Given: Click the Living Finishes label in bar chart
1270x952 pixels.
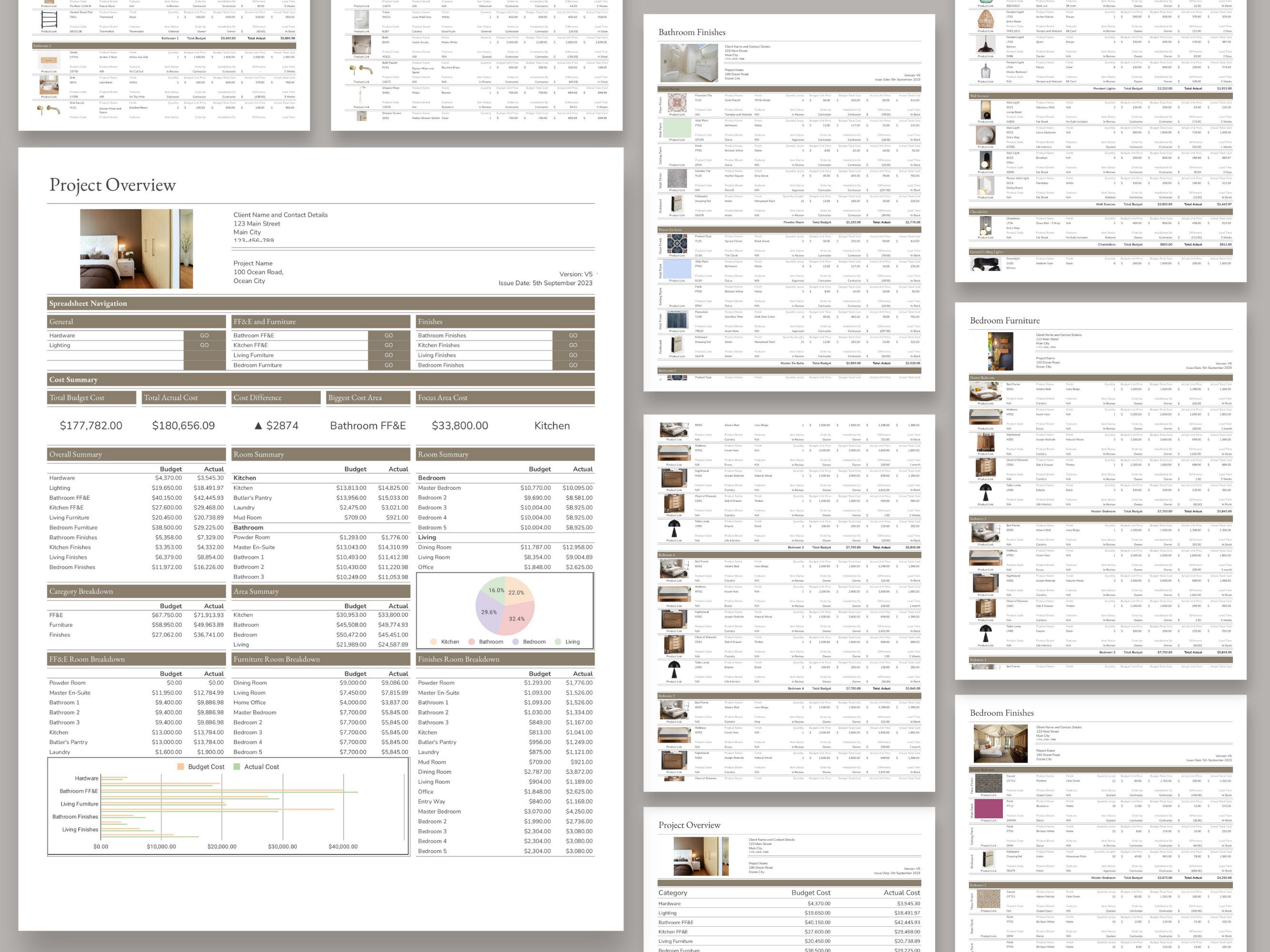Looking at the screenshot, I should tap(80, 829).
